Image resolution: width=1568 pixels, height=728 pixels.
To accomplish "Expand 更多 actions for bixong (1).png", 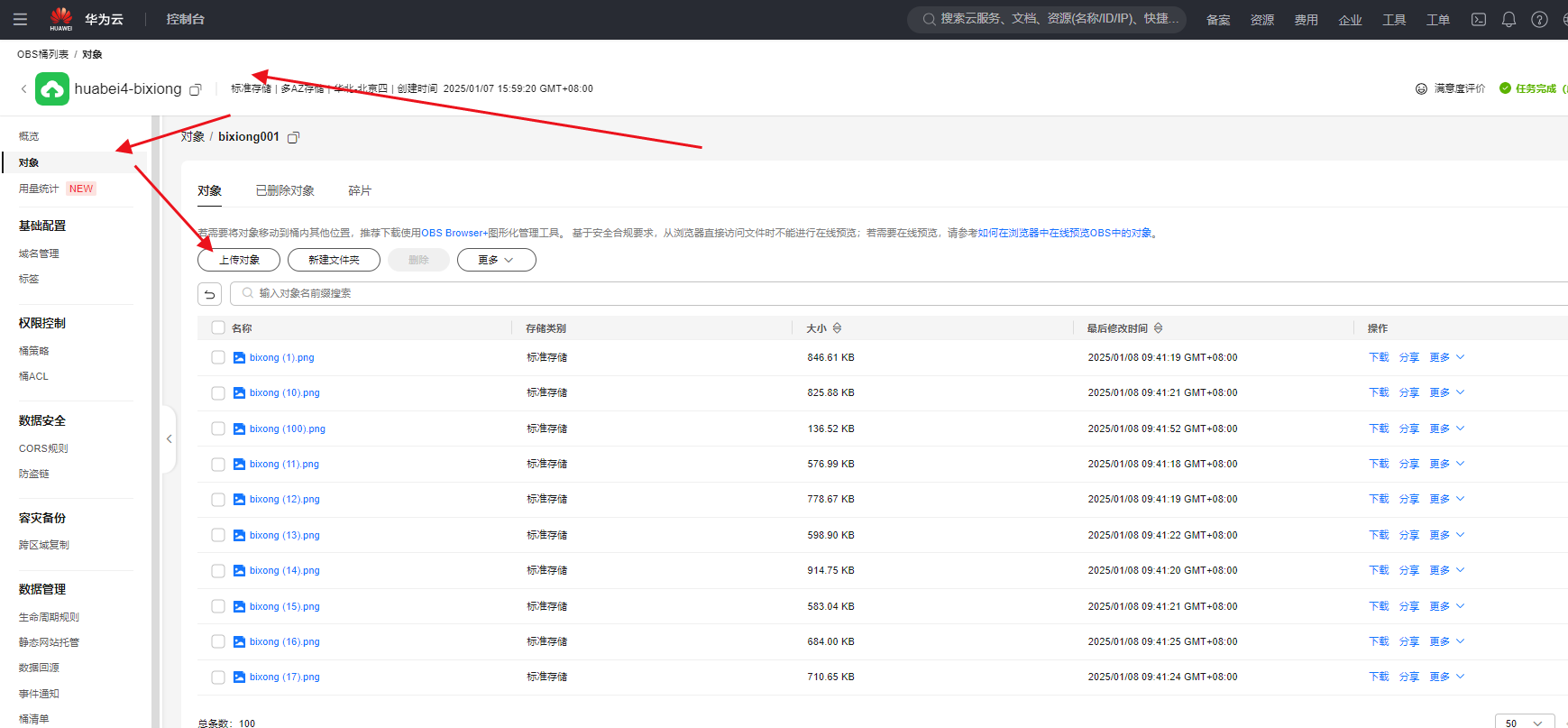I will pos(1447,358).
